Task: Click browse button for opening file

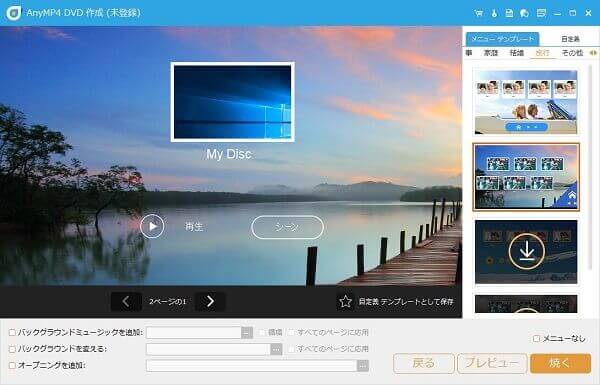Action: pyautogui.click(x=363, y=365)
